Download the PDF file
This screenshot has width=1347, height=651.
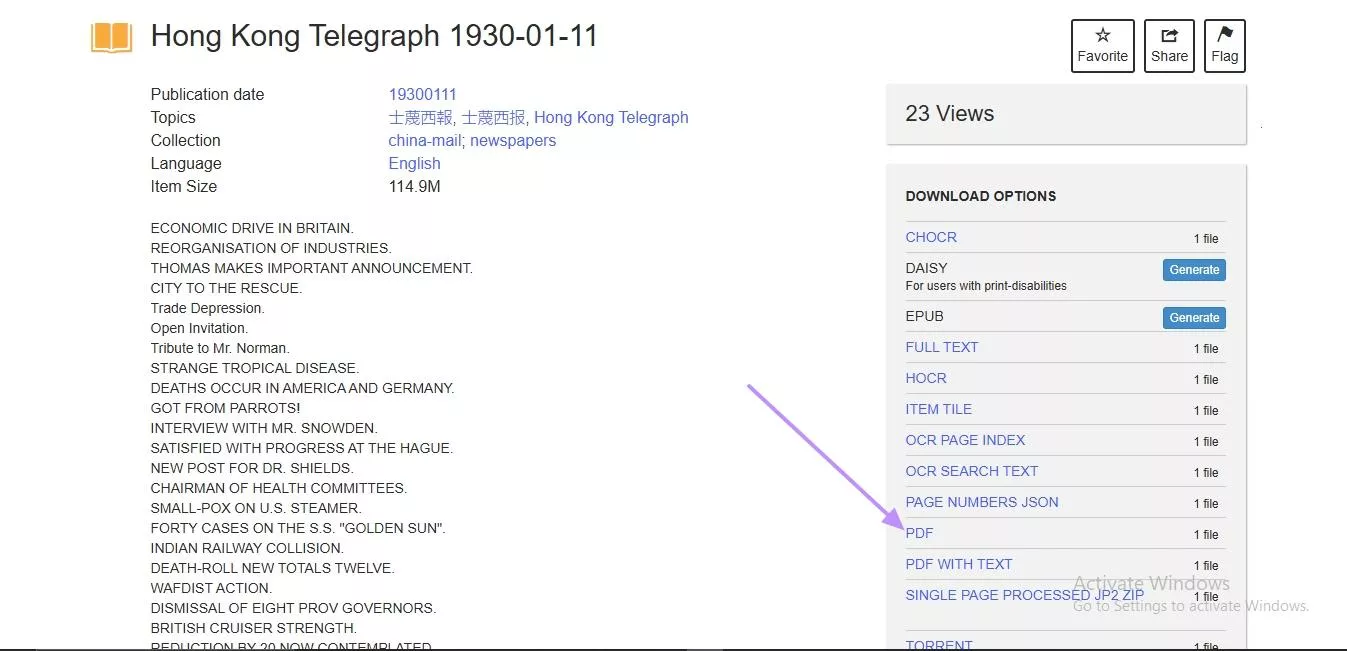[918, 533]
